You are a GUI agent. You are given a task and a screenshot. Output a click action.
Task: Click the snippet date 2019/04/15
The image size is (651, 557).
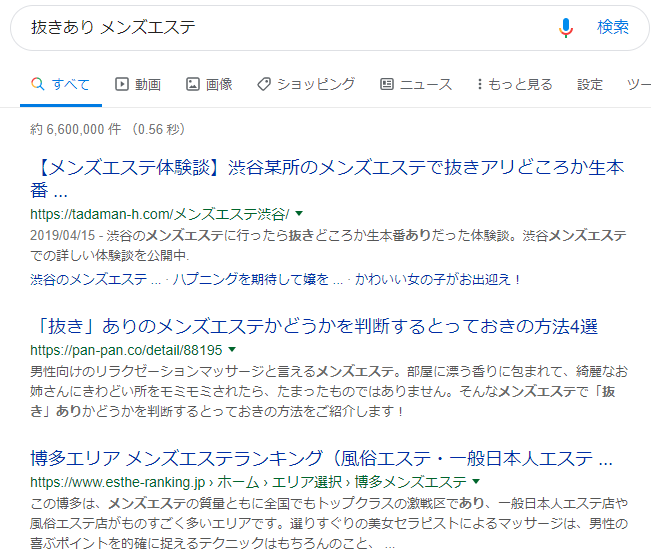(63, 235)
